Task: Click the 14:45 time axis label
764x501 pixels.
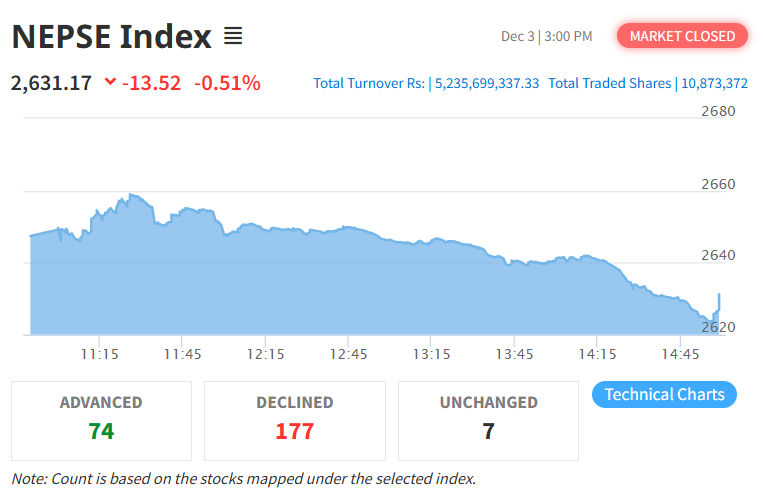Action: pyautogui.click(x=680, y=354)
